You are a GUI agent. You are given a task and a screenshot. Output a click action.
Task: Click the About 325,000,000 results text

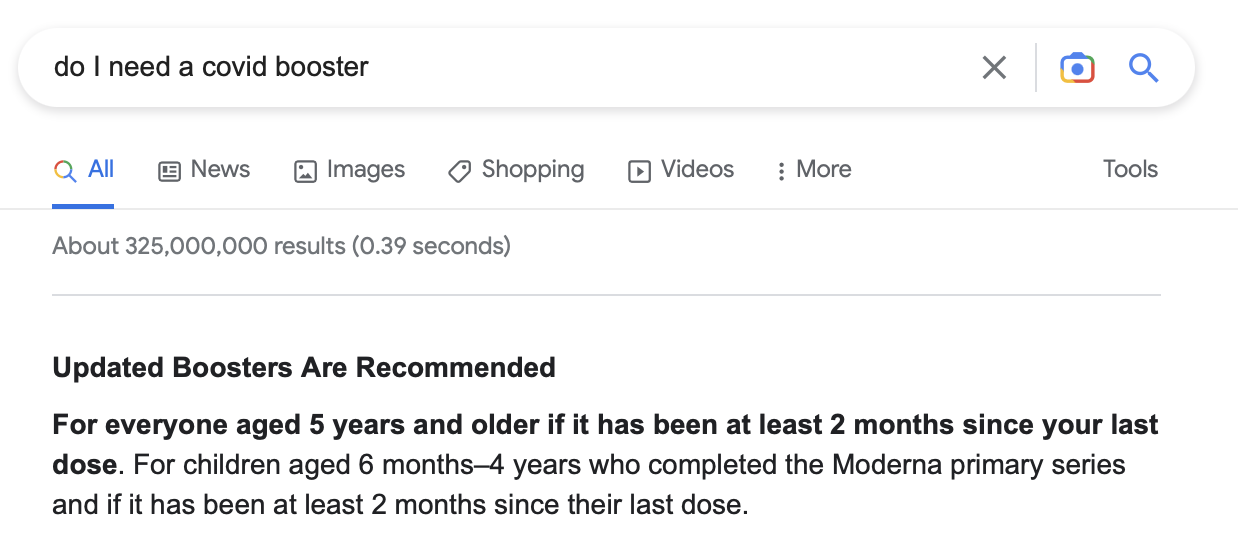point(281,246)
